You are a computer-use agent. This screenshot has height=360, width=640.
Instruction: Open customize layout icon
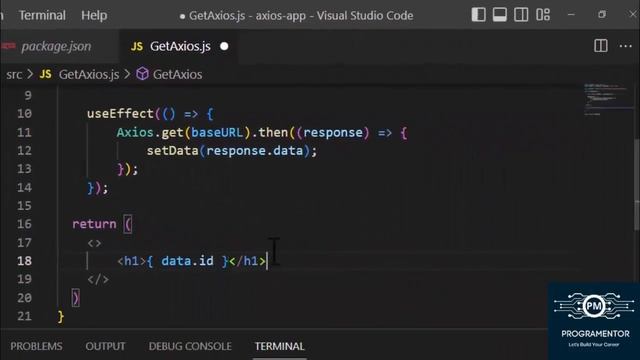coord(543,15)
